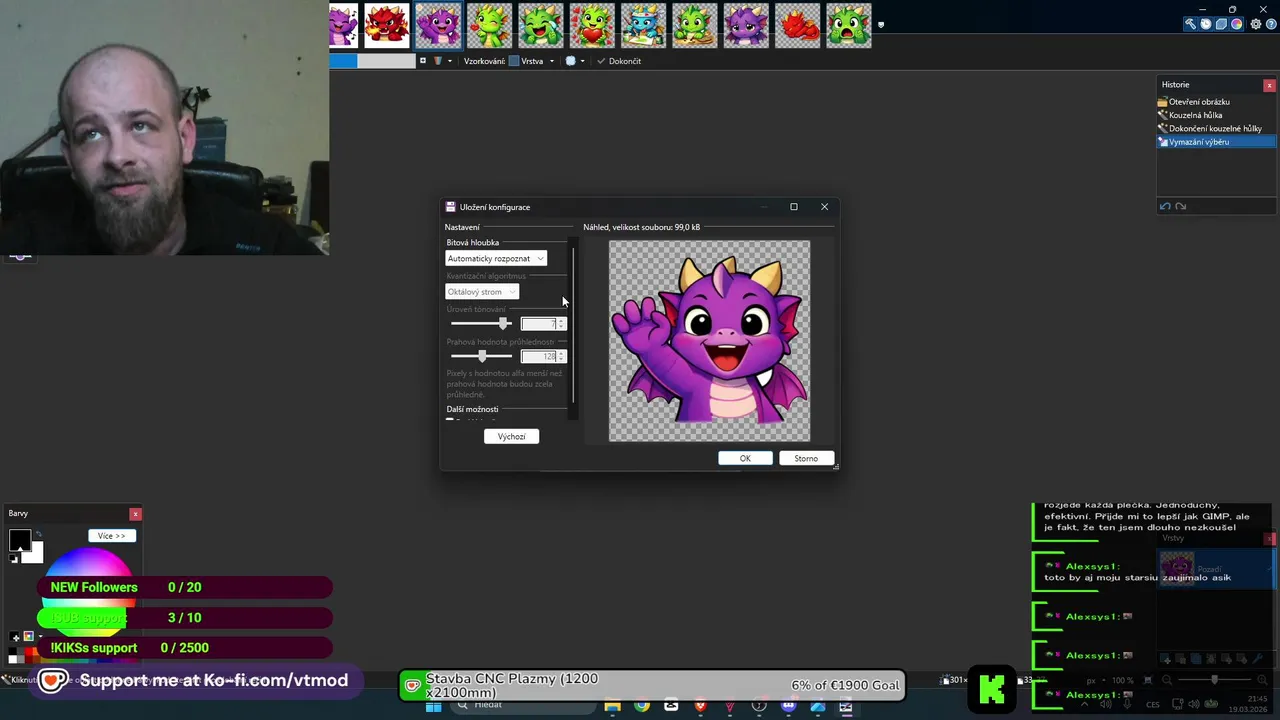This screenshot has height=720, width=1280.
Task: Move the Úroveň tónování slider handle
Action: [504, 323]
